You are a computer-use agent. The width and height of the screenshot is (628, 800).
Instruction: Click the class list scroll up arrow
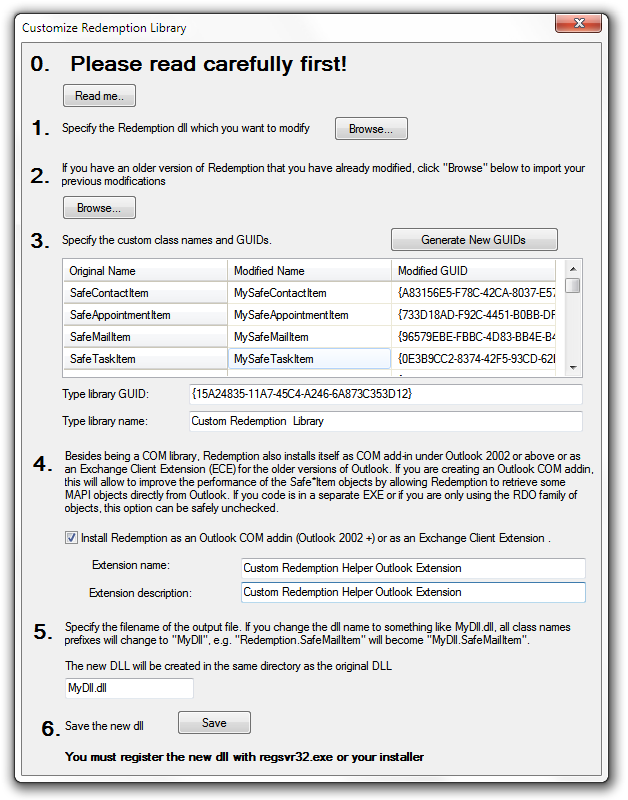(x=573, y=269)
